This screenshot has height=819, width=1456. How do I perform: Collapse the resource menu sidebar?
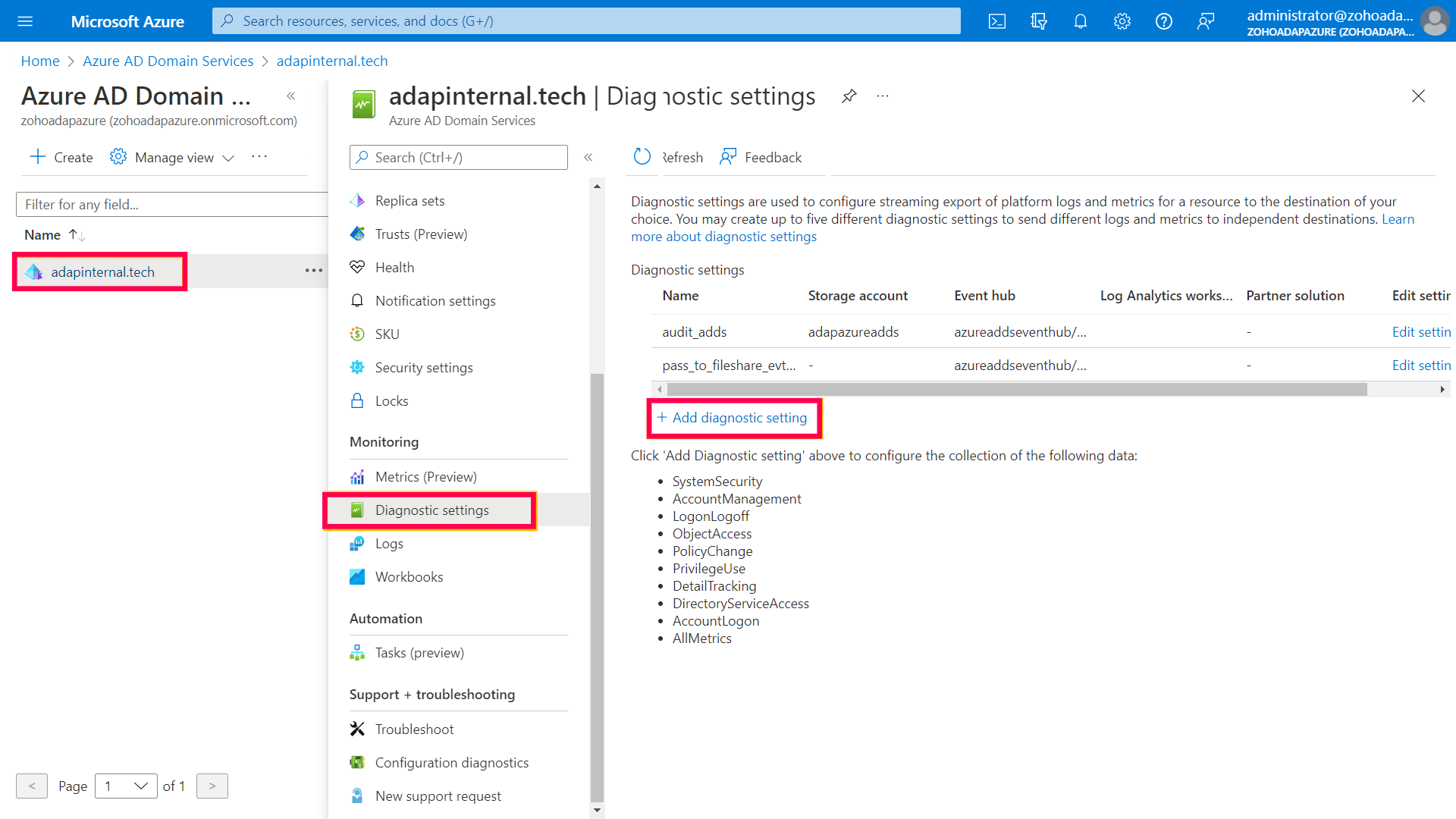[588, 157]
